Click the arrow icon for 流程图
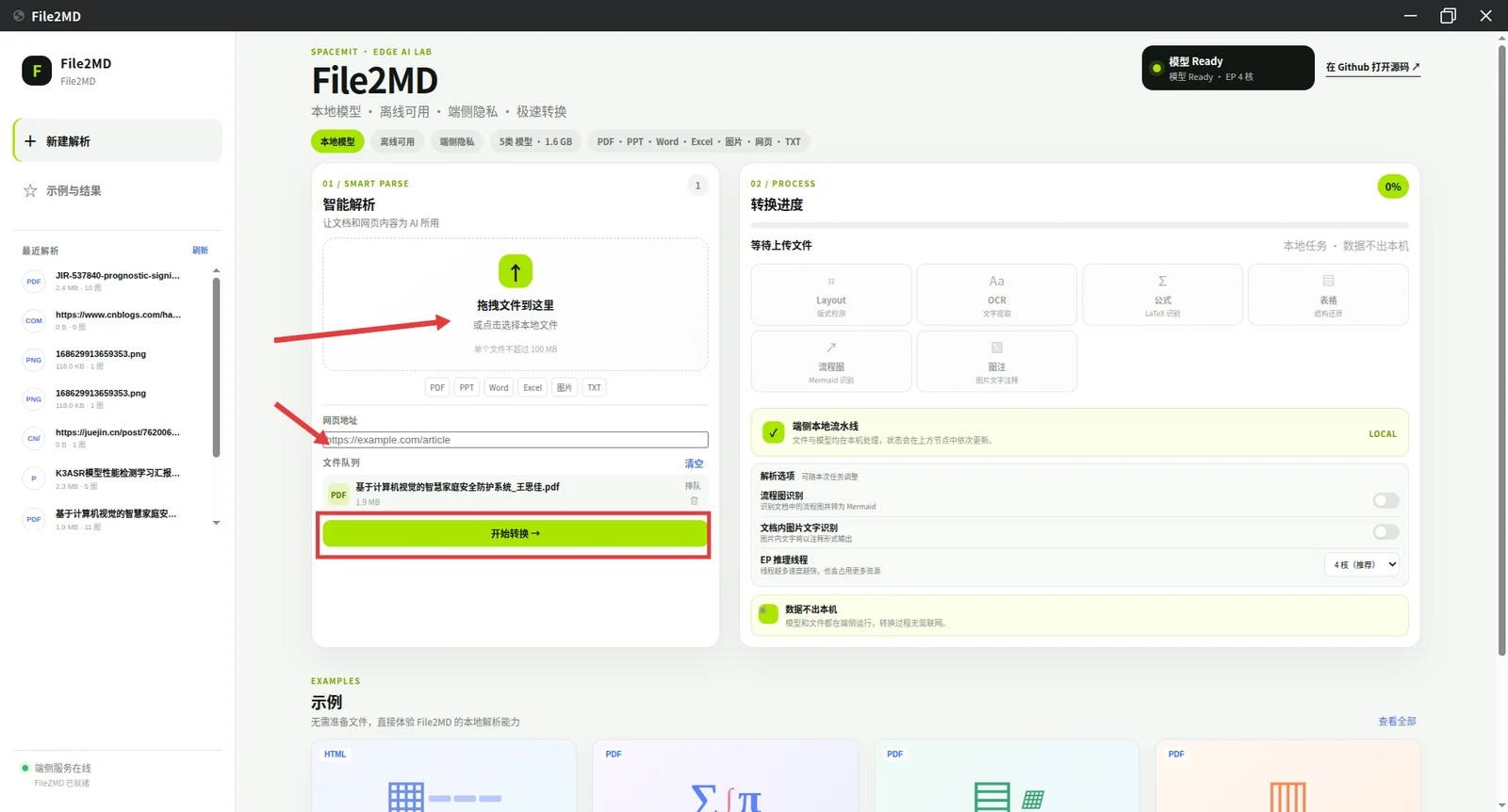The image size is (1508, 812). tap(831, 348)
